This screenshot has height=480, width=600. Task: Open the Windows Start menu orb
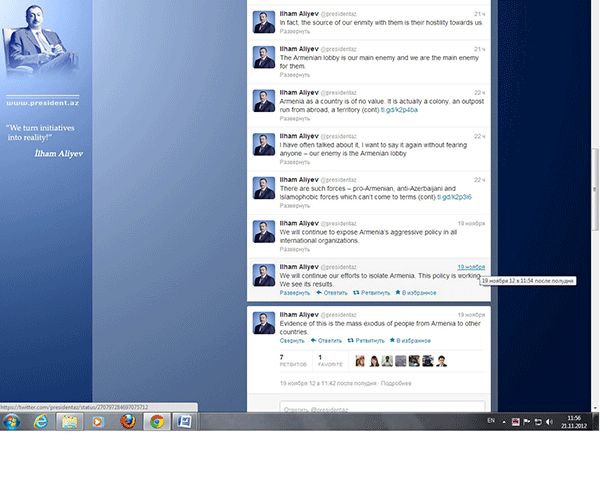[x=11, y=421]
